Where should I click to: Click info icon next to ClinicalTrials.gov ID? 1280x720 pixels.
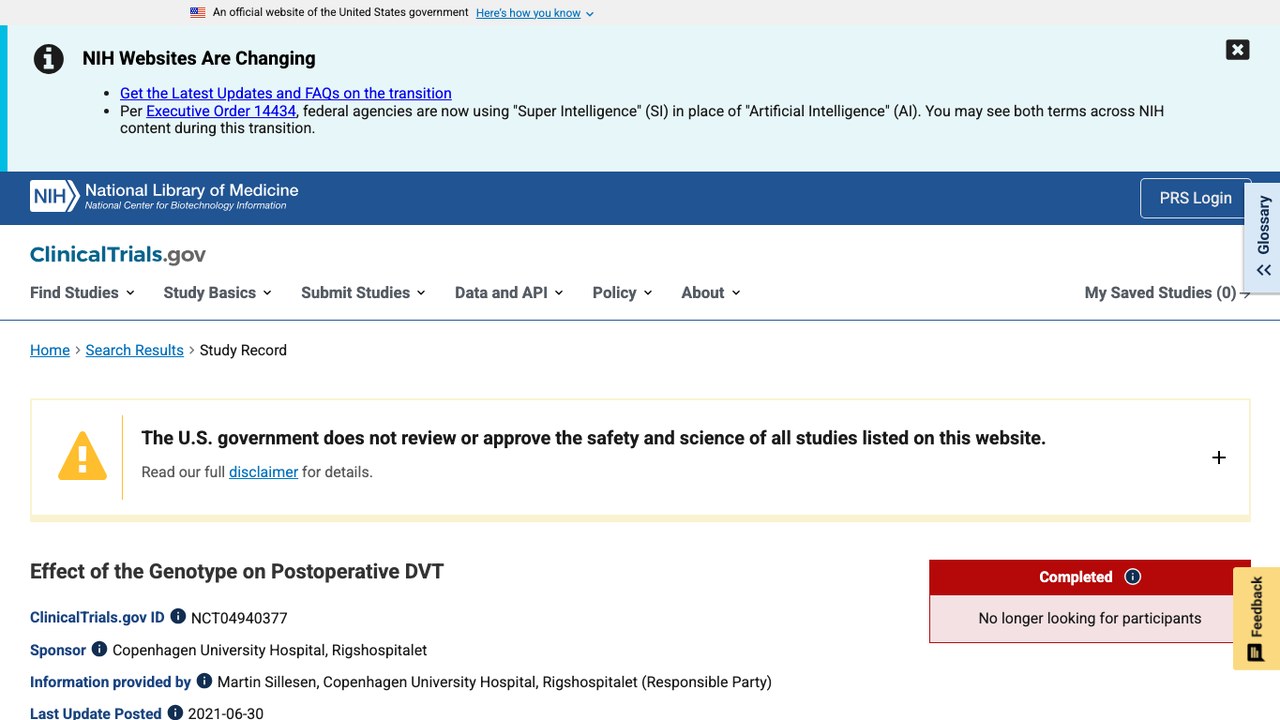[x=178, y=617]
